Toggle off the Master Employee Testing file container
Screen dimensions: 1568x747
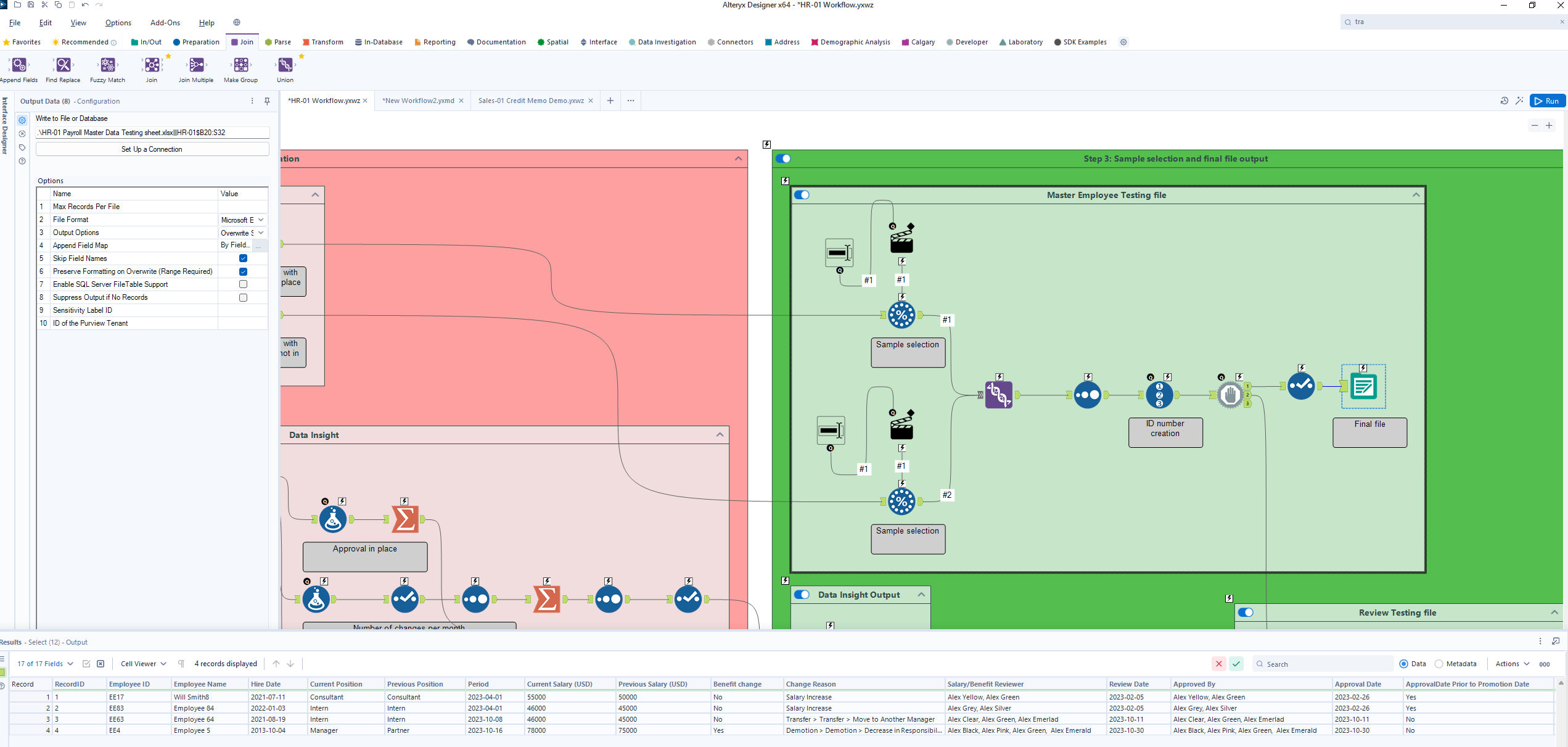[802, 194]
